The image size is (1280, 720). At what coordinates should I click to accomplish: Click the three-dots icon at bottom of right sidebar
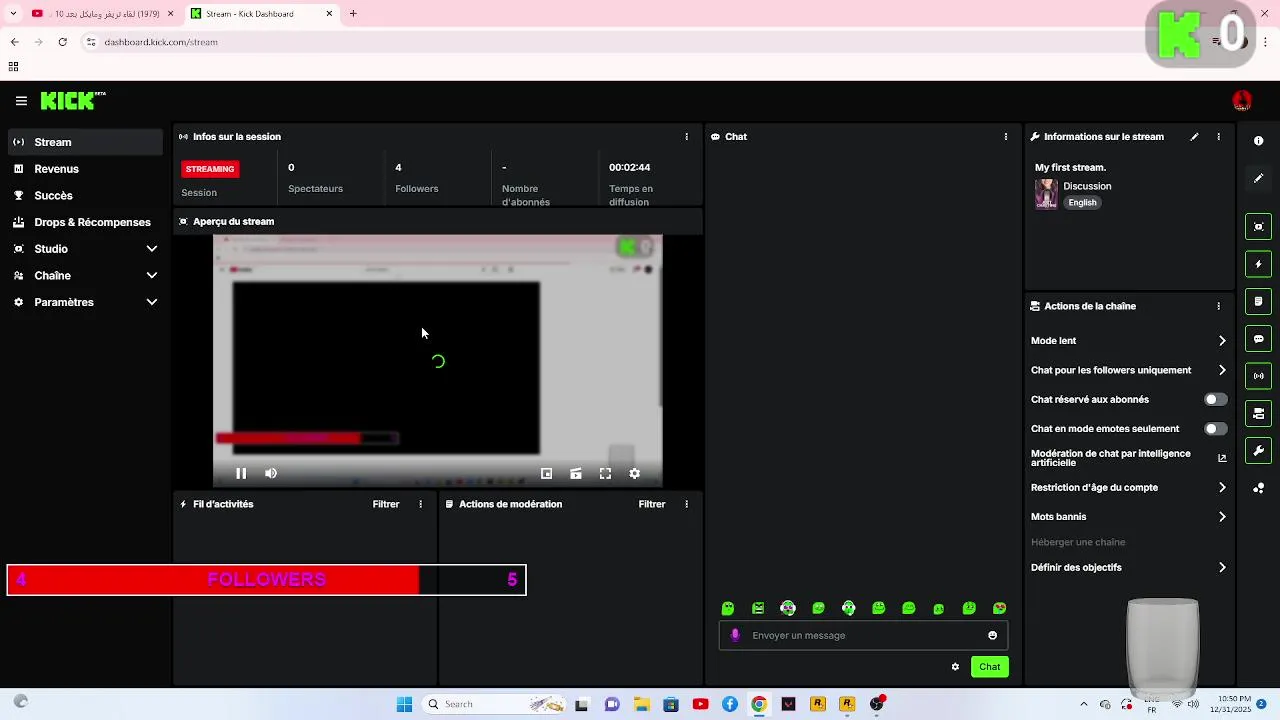point(1259,488)
